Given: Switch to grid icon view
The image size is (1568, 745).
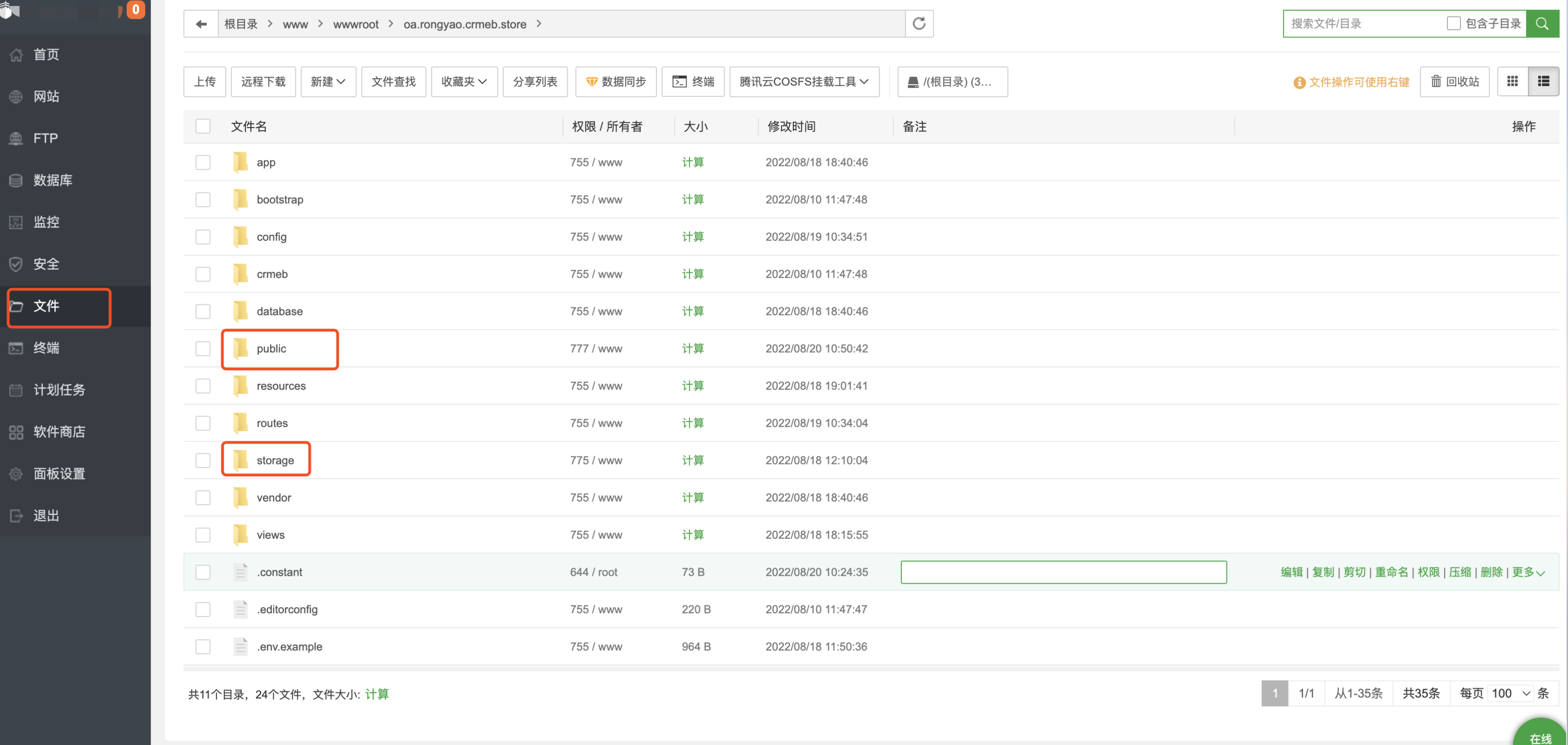Looking at the screenshot, I should tap(1512, 82).
